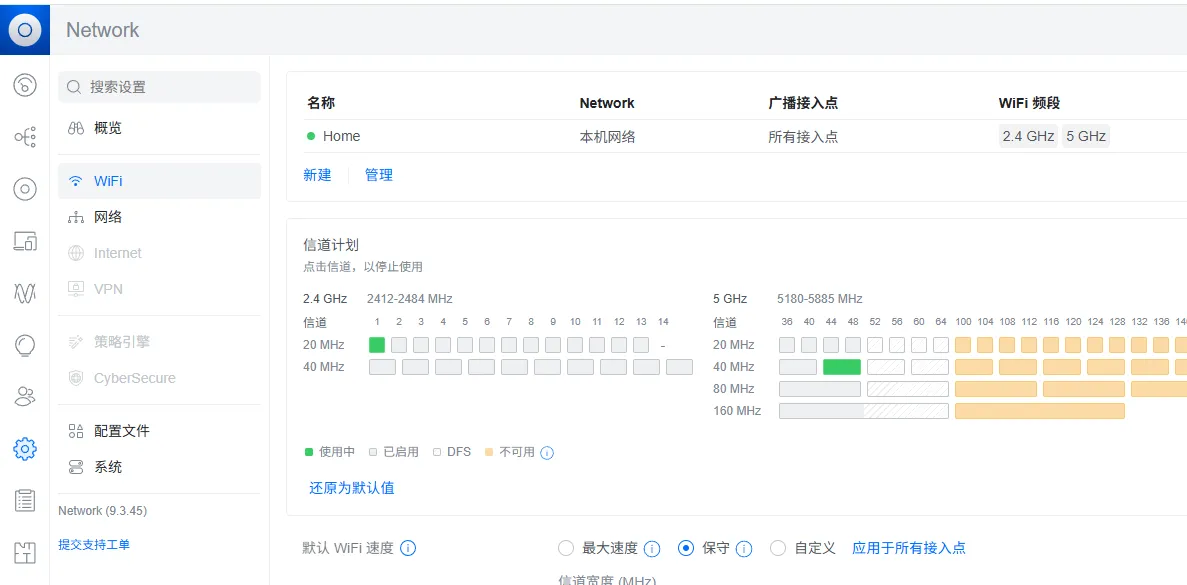Click 提交支持工单 link
This screenshot has height=585, width=1187.
click(94, 544)
